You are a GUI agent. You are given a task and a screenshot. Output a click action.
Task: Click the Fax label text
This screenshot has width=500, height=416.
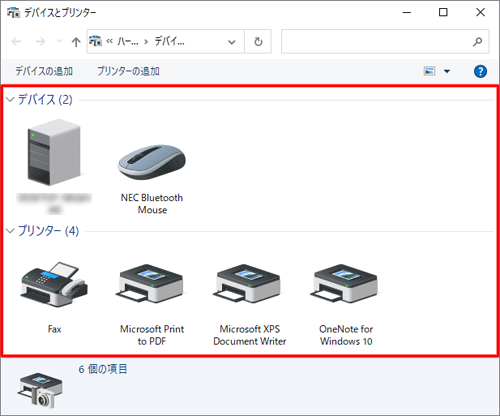(54, 329)
